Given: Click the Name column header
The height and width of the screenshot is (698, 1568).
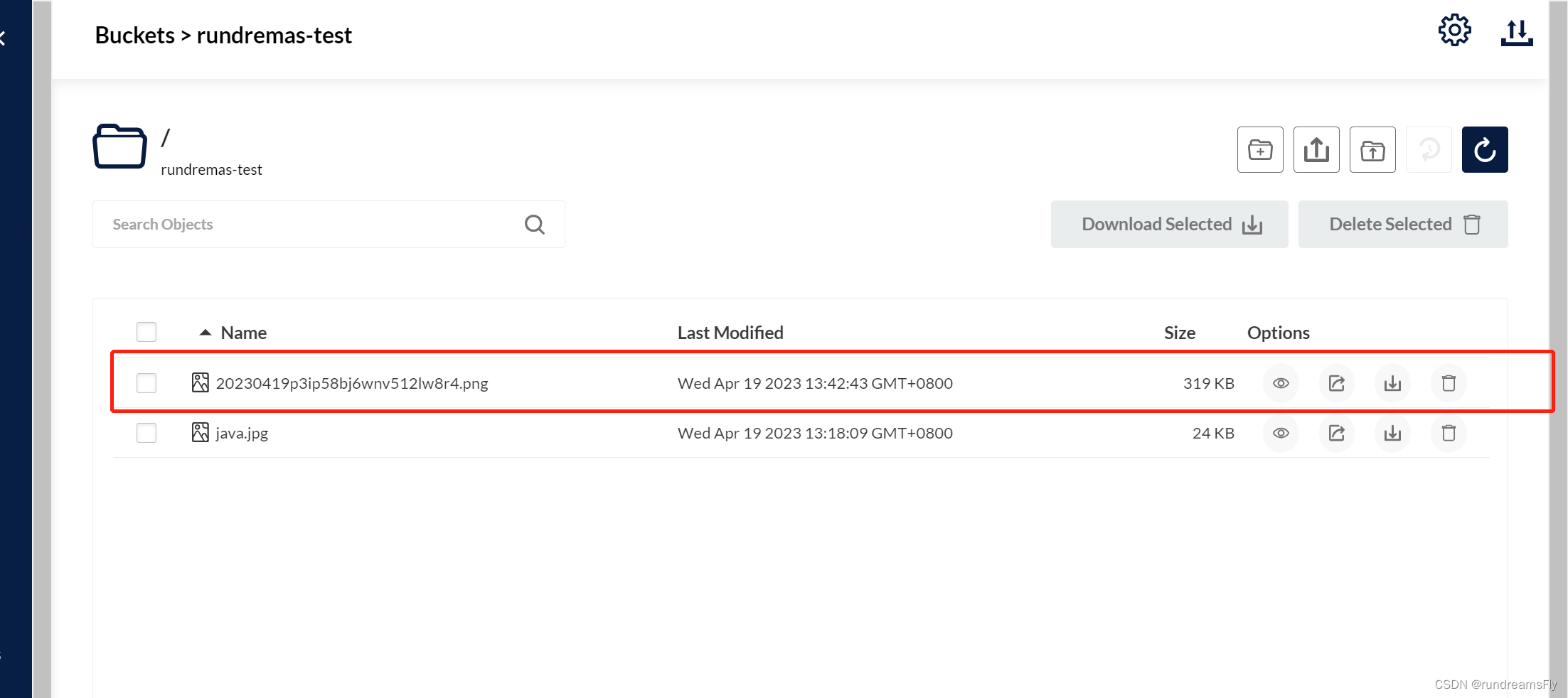Looking at the screenshot, I should point(244,333).
